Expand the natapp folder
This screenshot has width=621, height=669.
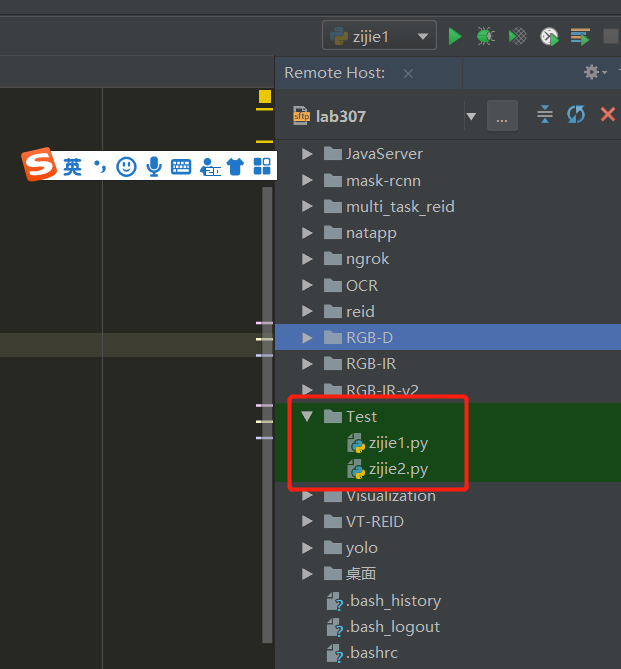click(307, 233)
